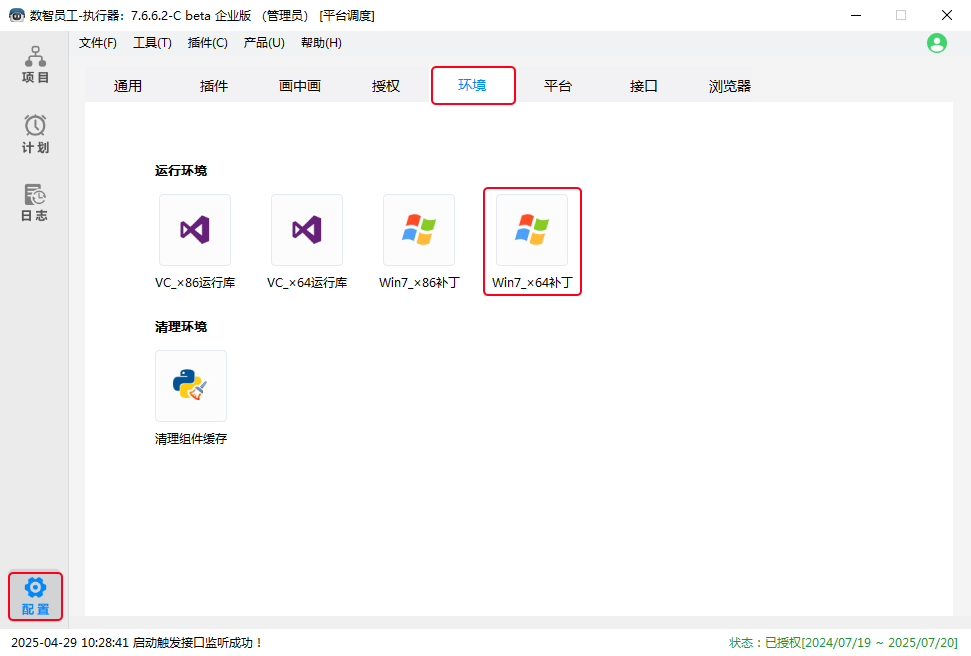Open the 工具(T) menu
The height and width of the screenshot is (656, 971).
click(x=152, y=43)
